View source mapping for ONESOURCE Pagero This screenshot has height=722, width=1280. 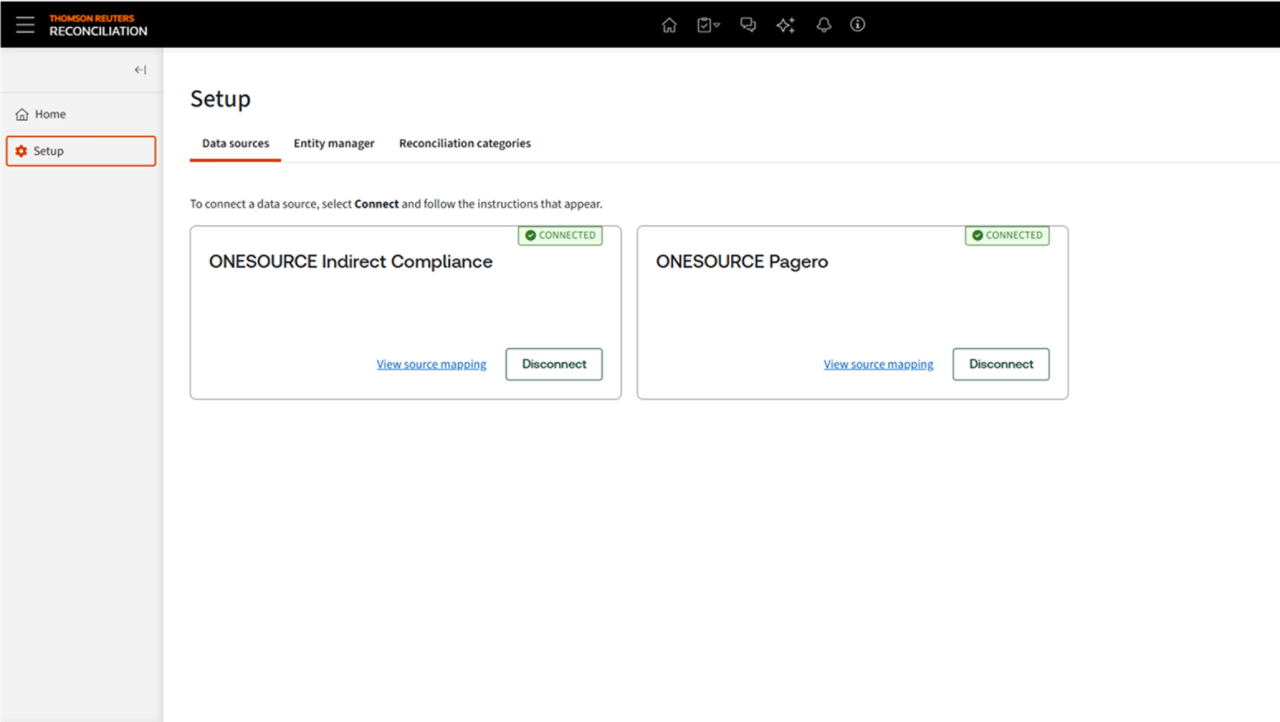878,364
